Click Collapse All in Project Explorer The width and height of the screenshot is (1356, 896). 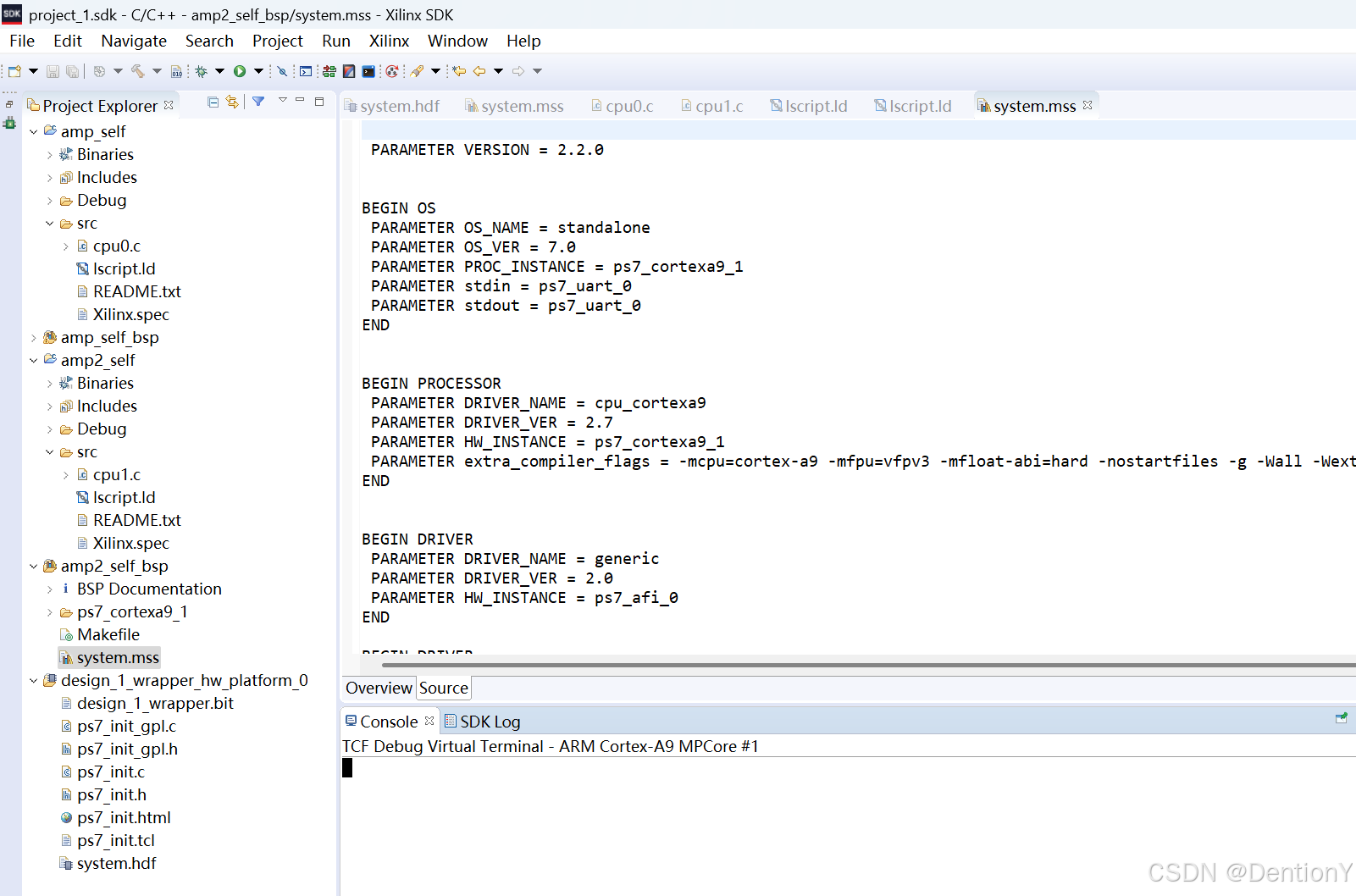[213, 102]
